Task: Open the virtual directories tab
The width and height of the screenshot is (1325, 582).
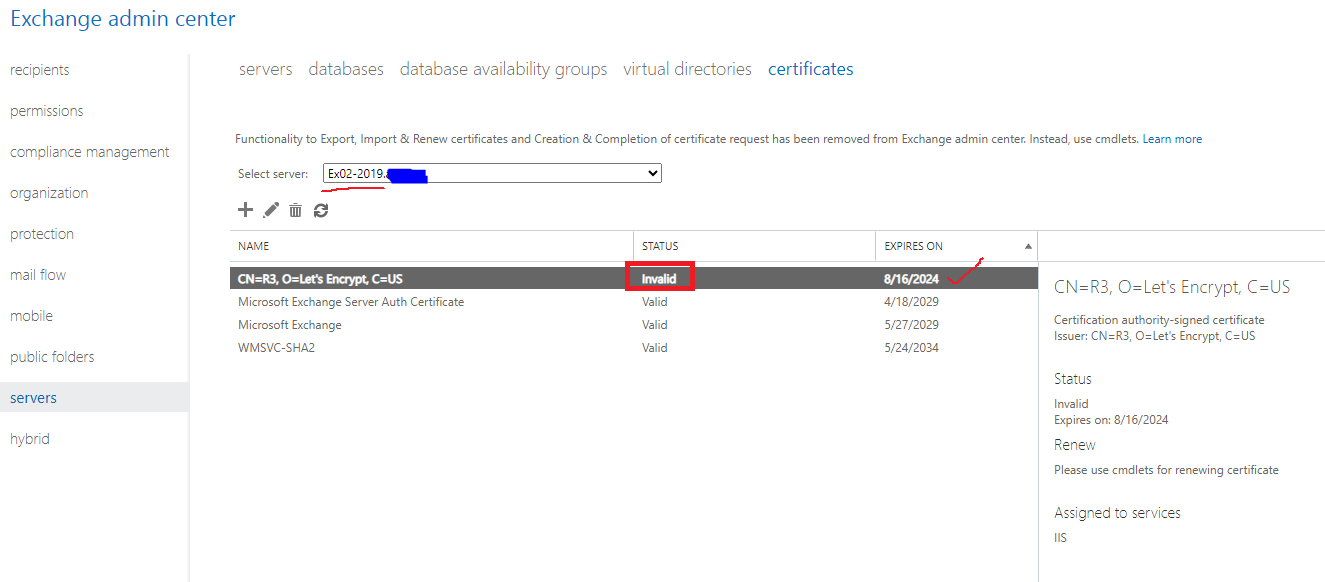Action: (687, 68)
